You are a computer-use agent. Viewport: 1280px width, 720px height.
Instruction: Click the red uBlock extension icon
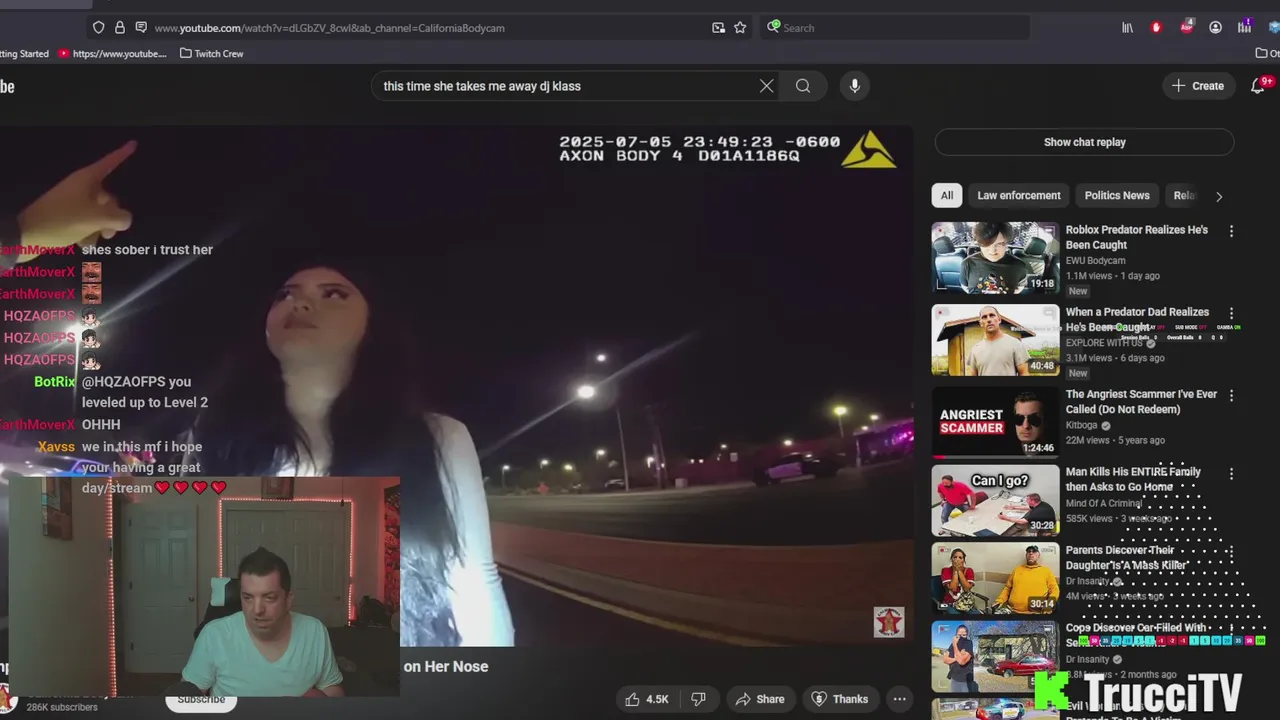[1156, 28]
